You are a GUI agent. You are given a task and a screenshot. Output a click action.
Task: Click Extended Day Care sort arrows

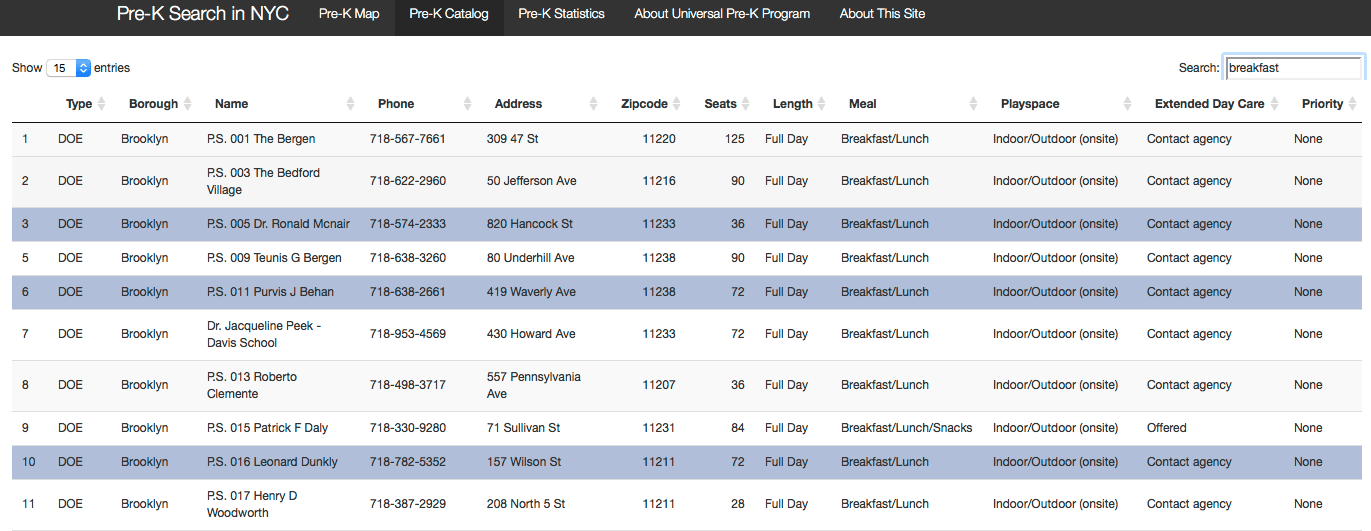click(1274, 104)
